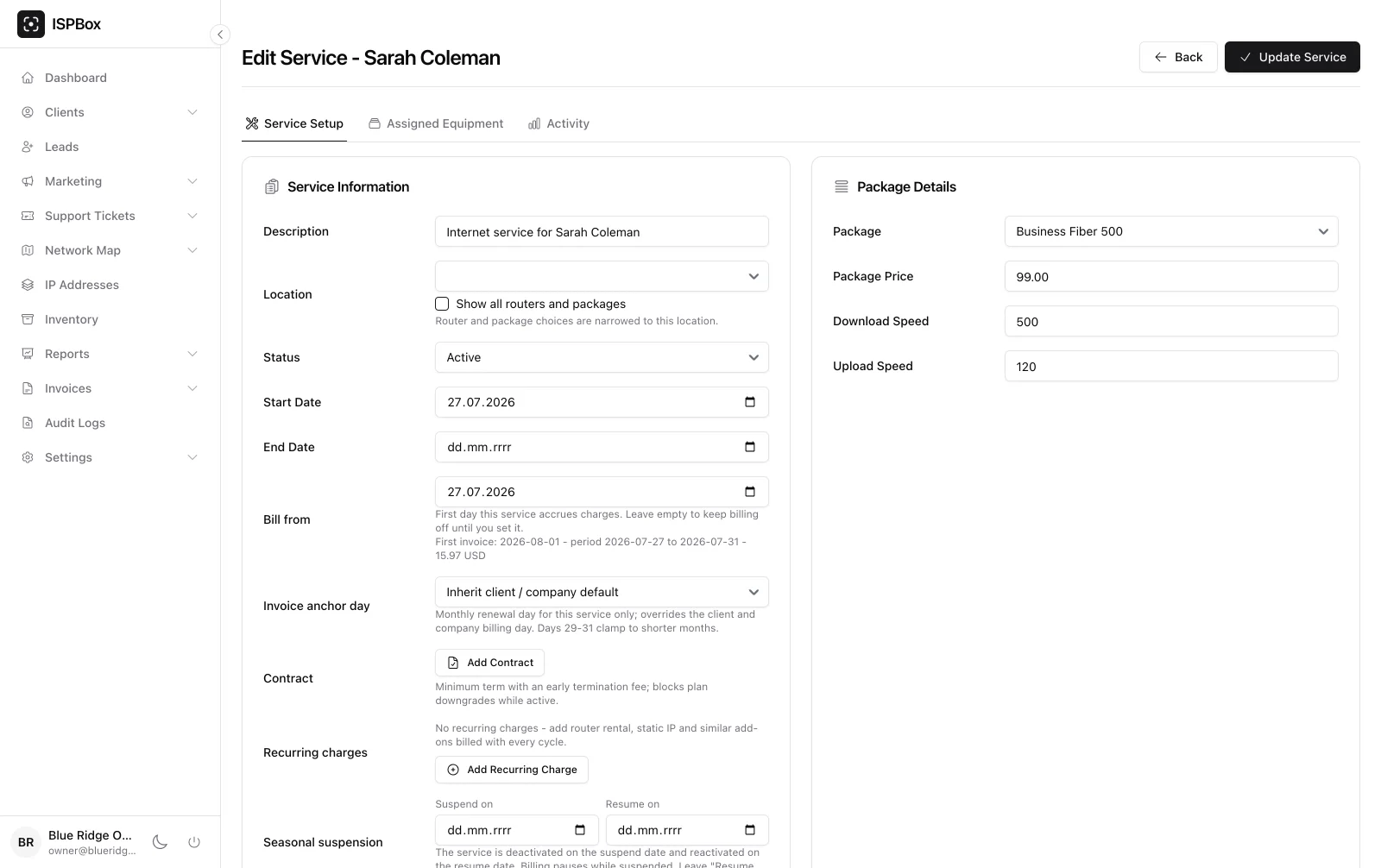Expand the Reports menu chevron
This screenshot has height=868, width=1381.
tap(192, 354)
